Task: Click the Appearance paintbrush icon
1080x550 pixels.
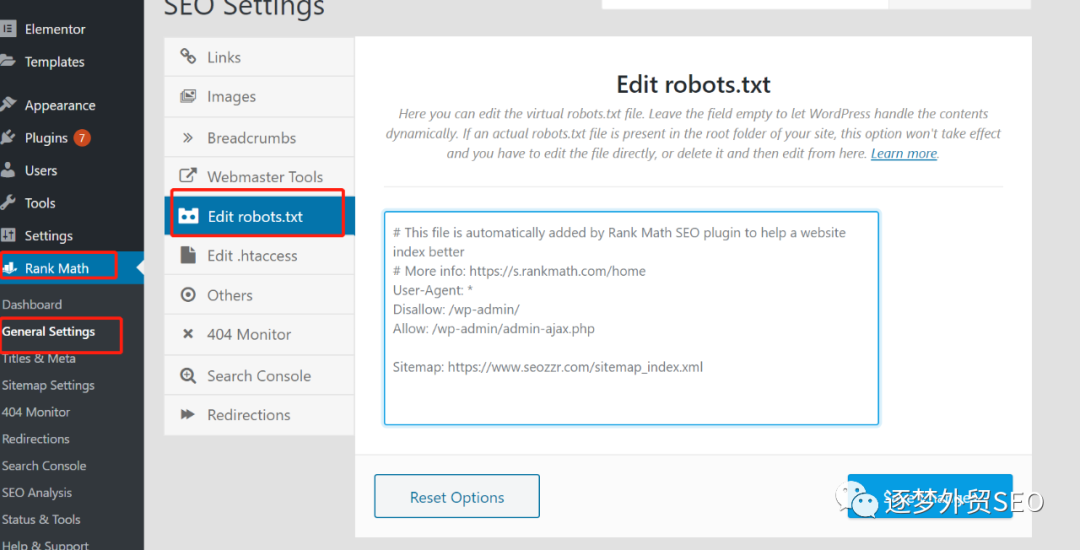Action: tap(8, 105)
